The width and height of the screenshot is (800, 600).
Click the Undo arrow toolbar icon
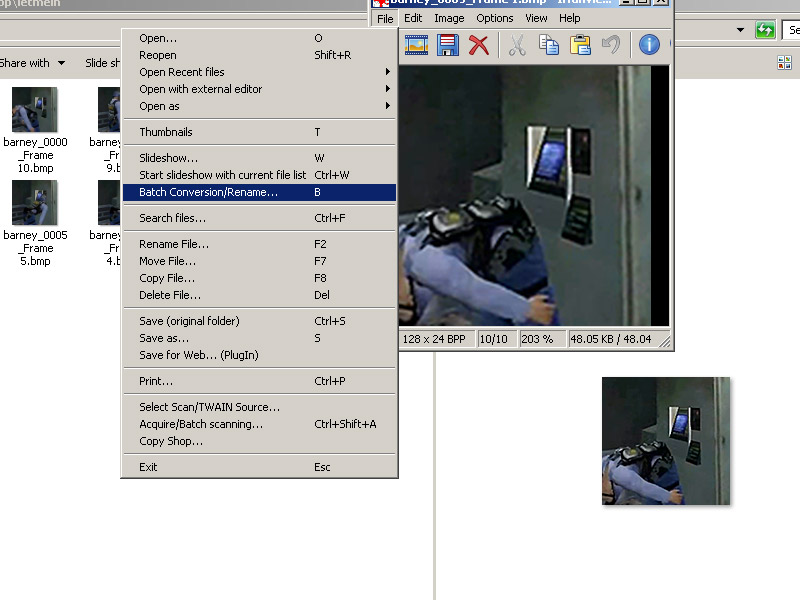611,45
